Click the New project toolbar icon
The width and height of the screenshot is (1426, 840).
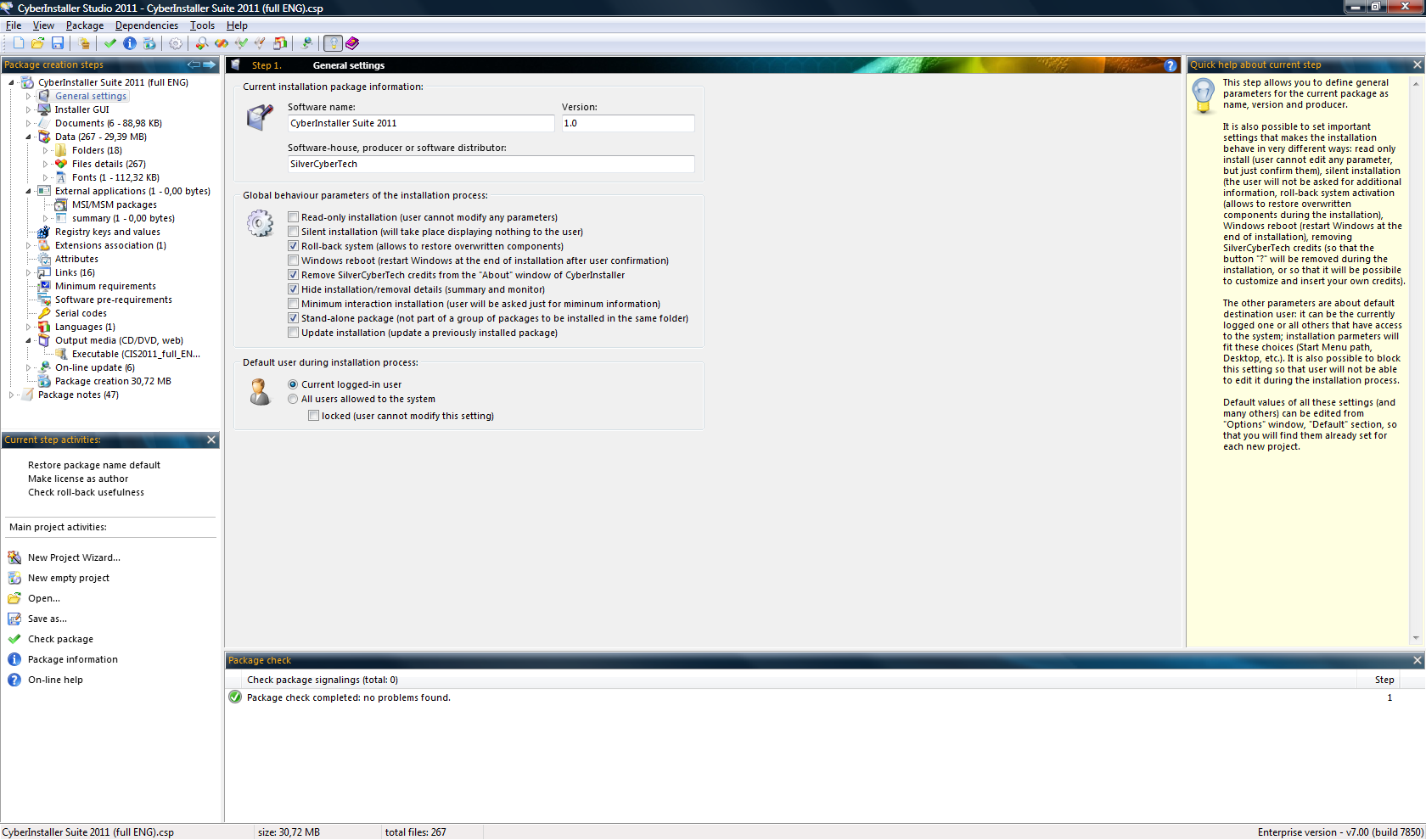coord(18,43)
